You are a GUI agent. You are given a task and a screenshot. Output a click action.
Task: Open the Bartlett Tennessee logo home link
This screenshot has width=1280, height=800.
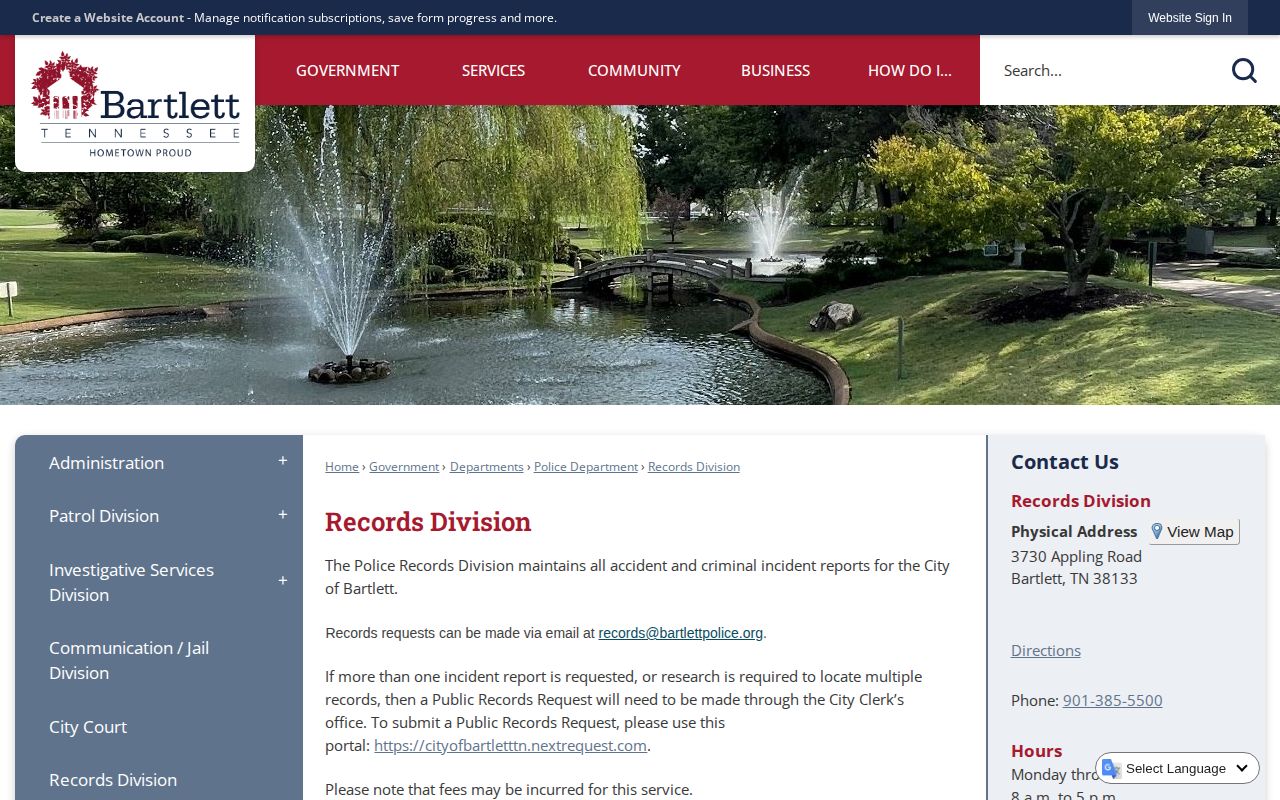coord(135,104)
